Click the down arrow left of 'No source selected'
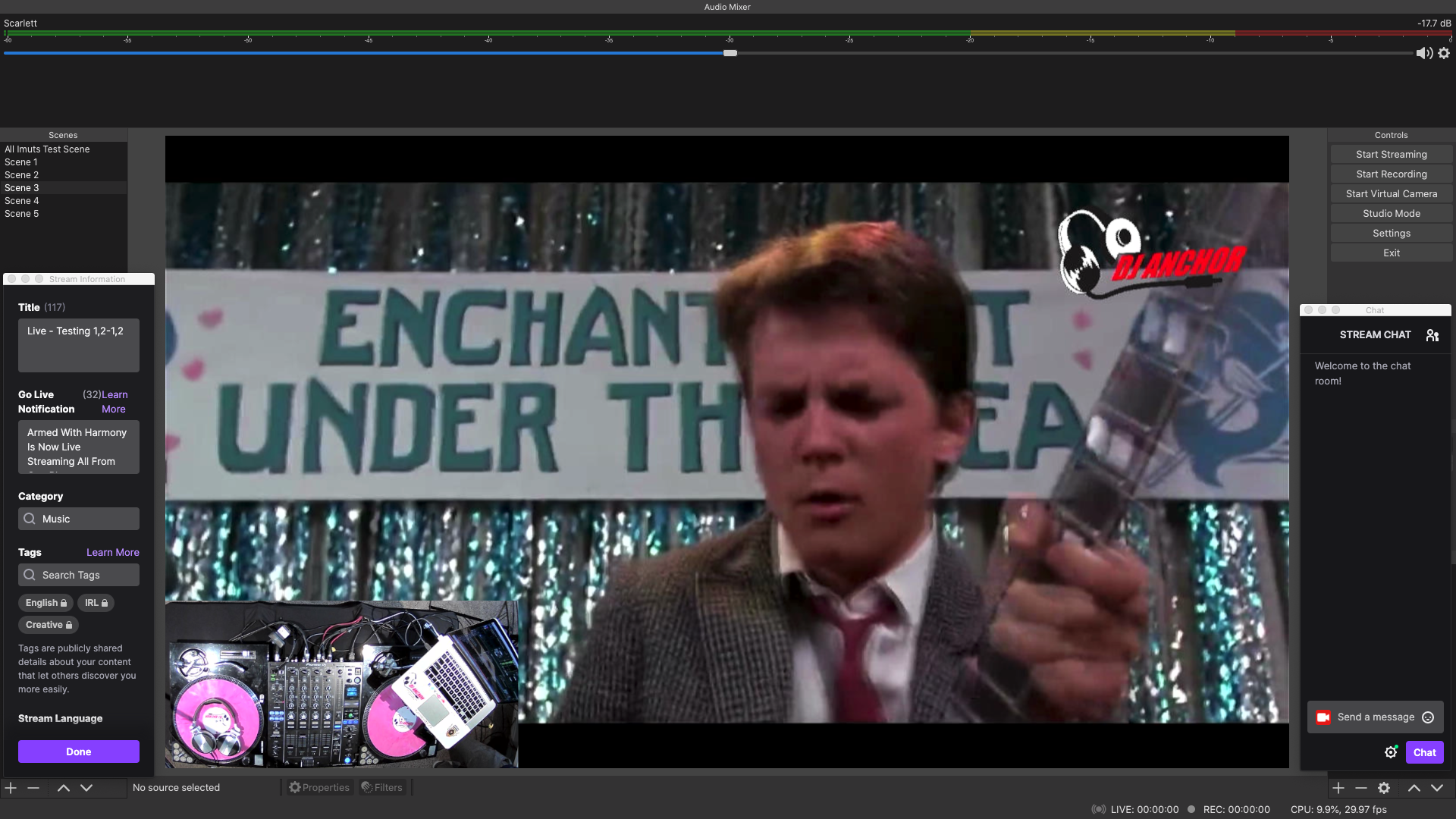This screenshot has height=819, width=1456. click(86, 788)
